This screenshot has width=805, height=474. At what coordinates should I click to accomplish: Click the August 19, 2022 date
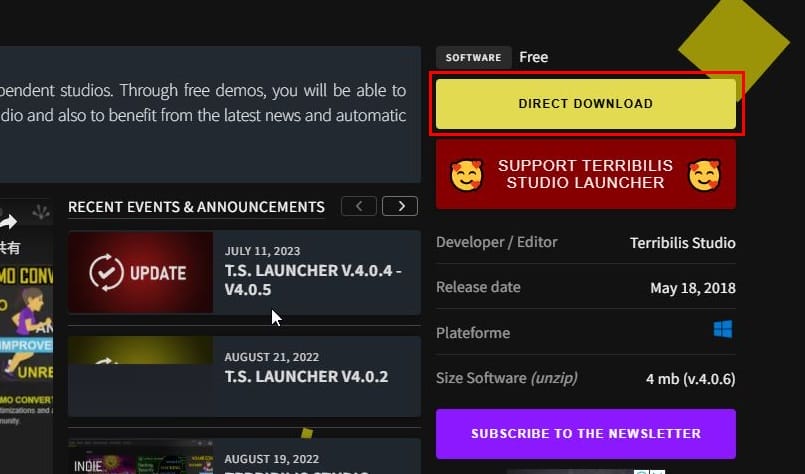[272, 459]
